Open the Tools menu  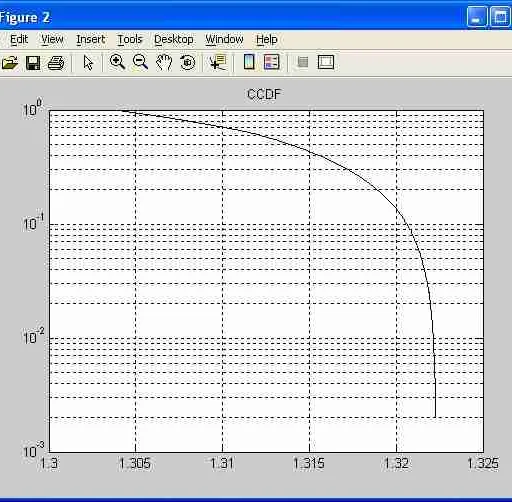pyautogui.click(x=130, y=39)
